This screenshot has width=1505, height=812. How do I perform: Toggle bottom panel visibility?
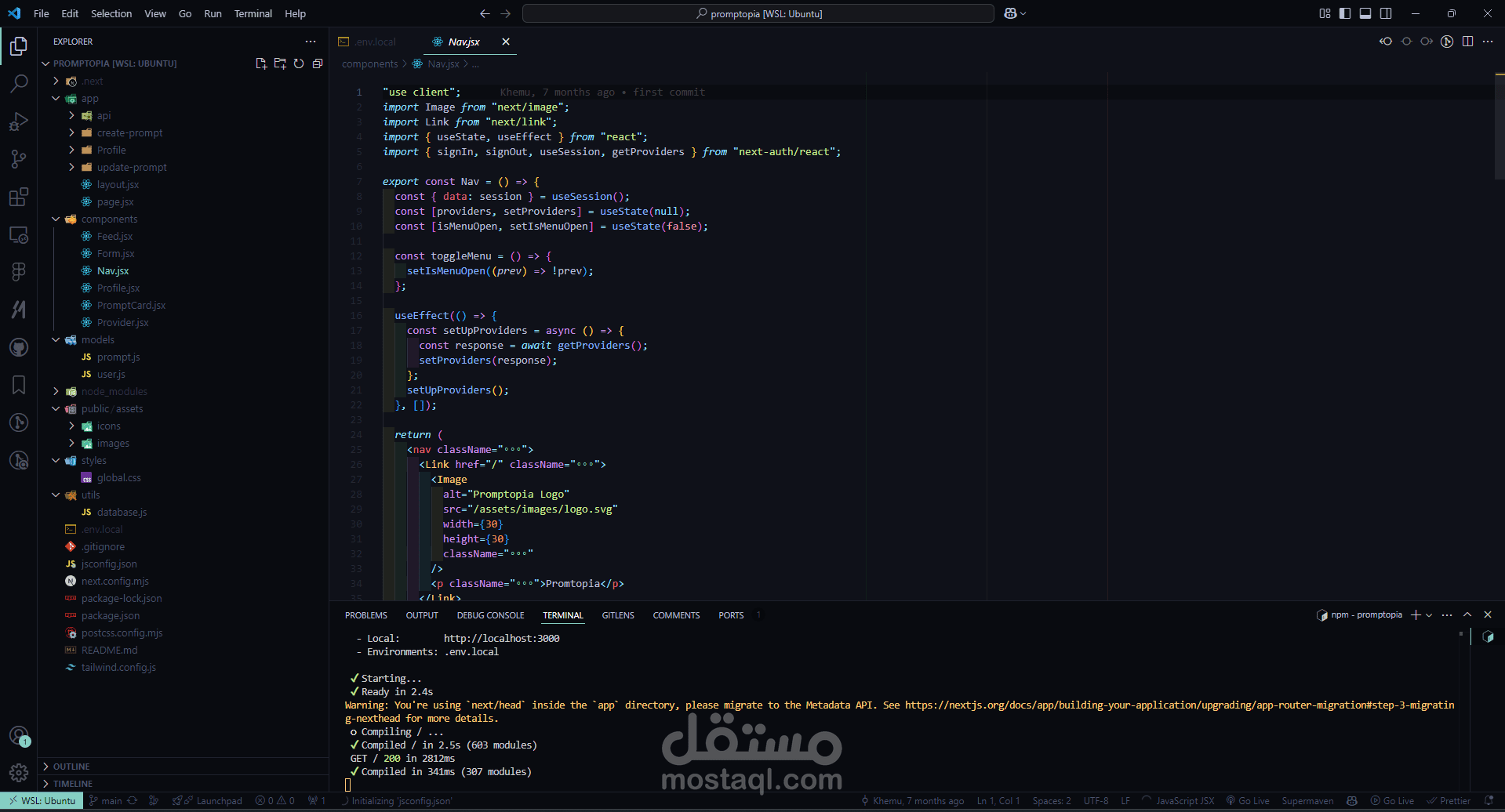[x=1365, y=13]
